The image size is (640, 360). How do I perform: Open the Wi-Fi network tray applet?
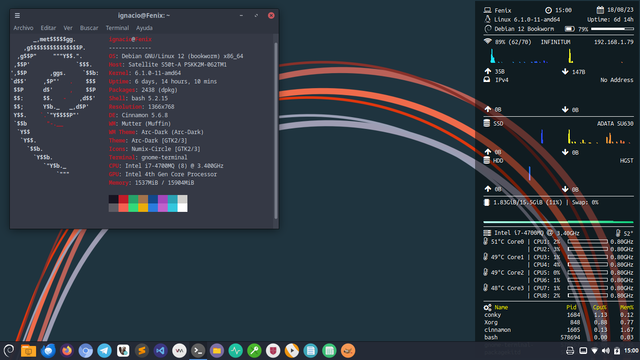coord(595,351)
